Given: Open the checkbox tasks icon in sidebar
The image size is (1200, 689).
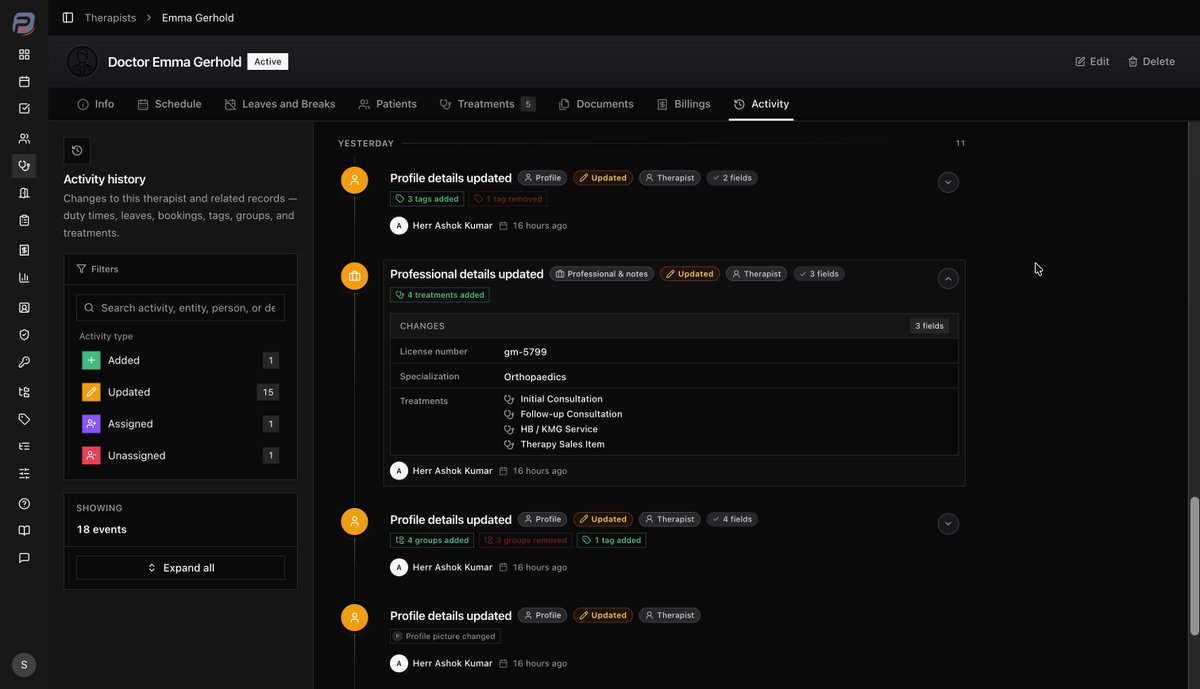Looking at the screenshot, I should [x=24, y=109].
